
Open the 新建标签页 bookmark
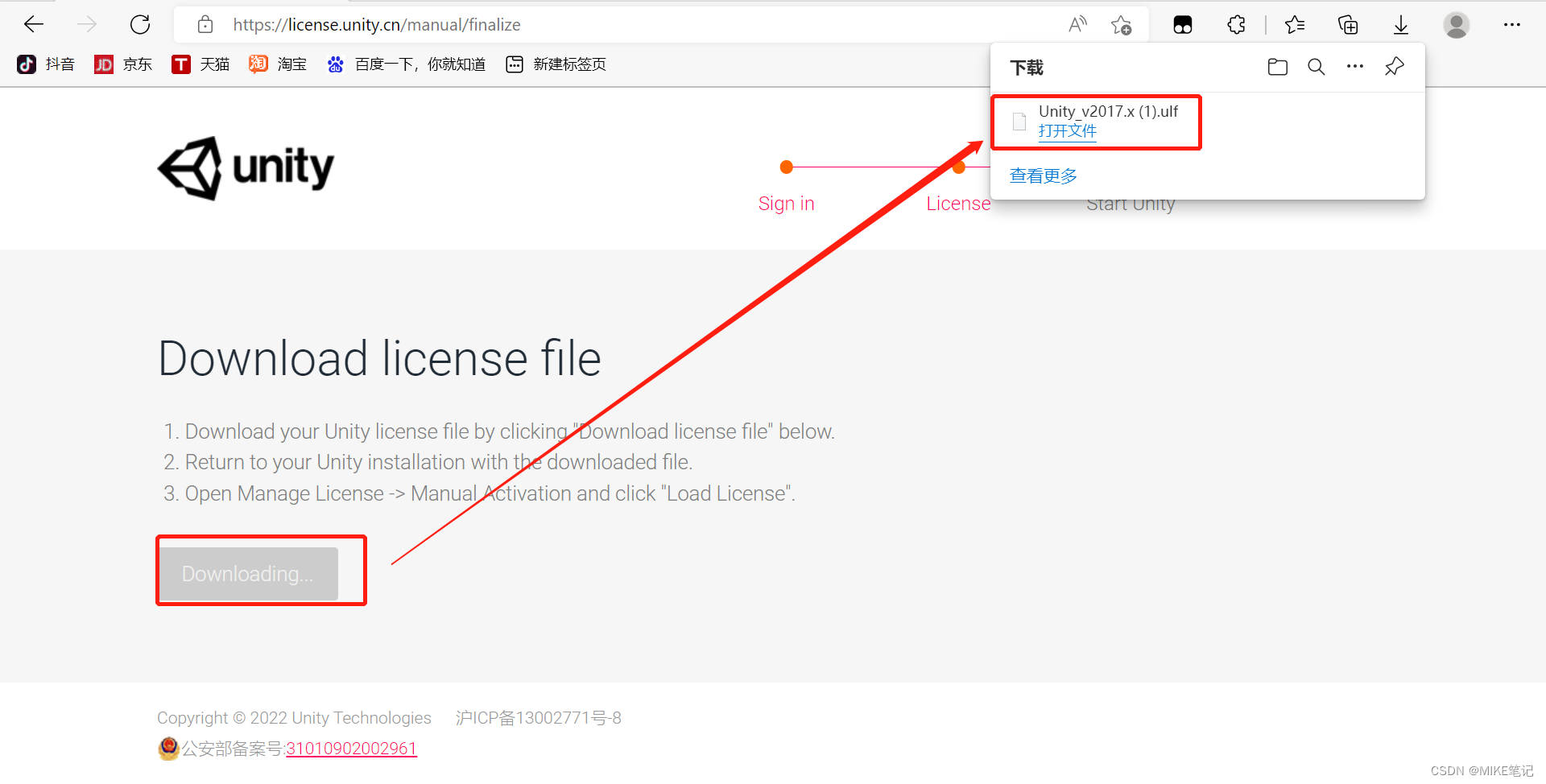pos(556,64)
